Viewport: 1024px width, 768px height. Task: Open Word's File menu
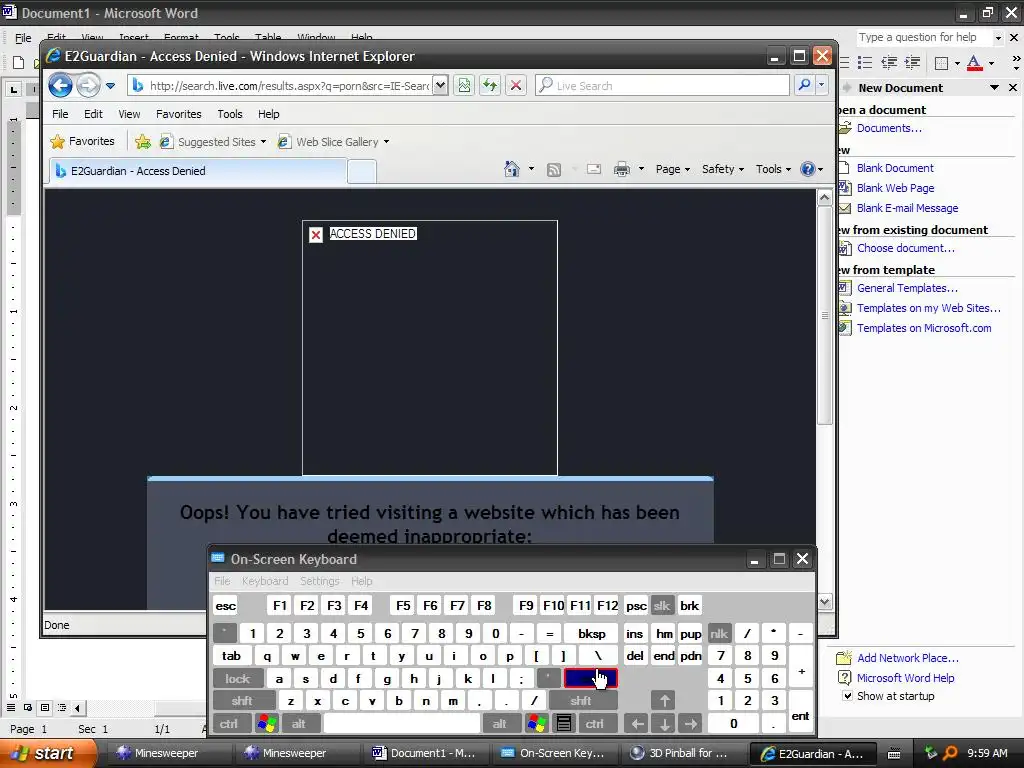[23, 38]
